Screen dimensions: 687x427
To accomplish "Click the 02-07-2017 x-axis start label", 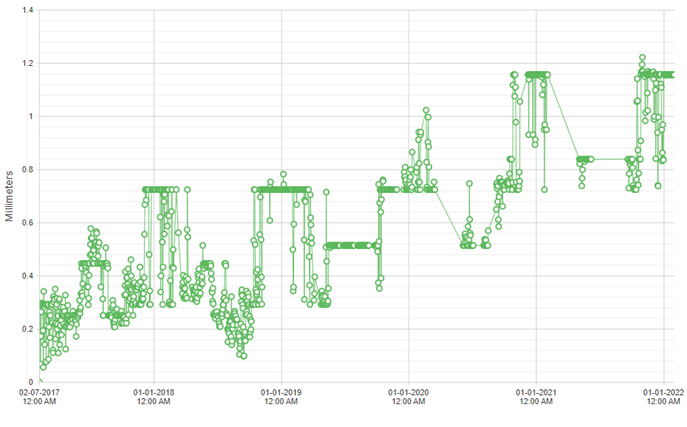I will click(39, 396).
